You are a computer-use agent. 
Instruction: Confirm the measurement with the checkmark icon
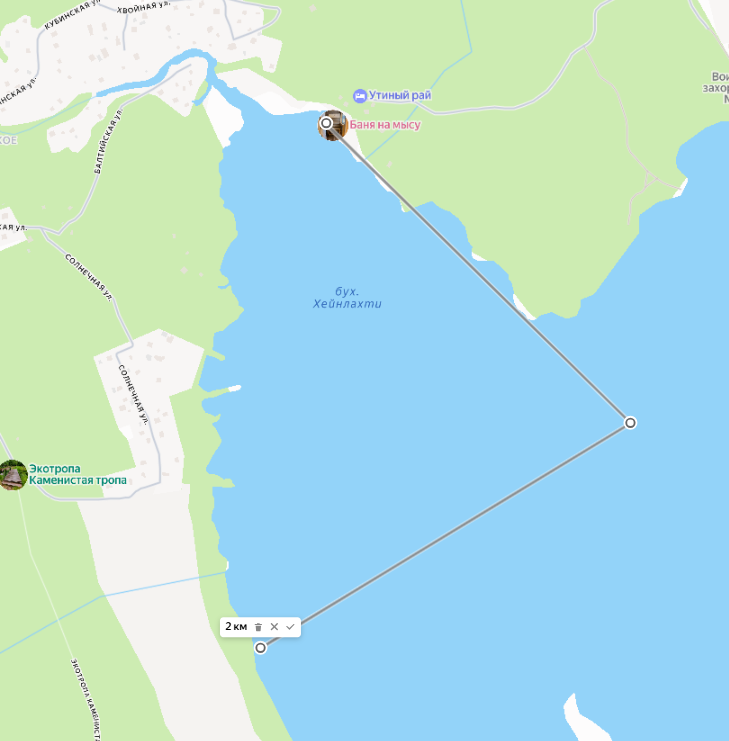point(290,627)
